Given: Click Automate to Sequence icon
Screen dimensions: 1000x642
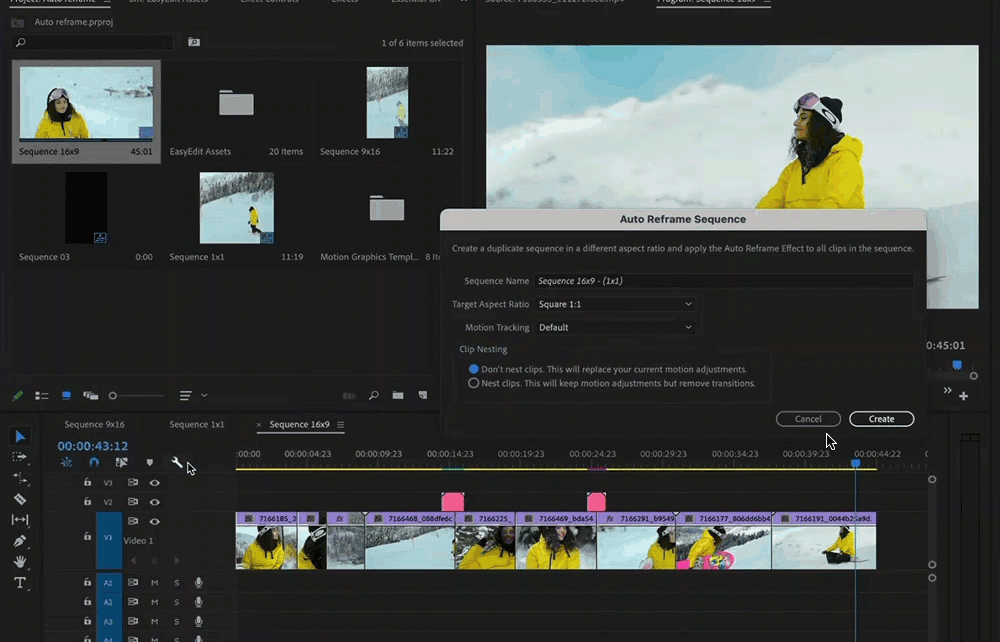Looking at the screenshot, I should click(x=349, y=396).
